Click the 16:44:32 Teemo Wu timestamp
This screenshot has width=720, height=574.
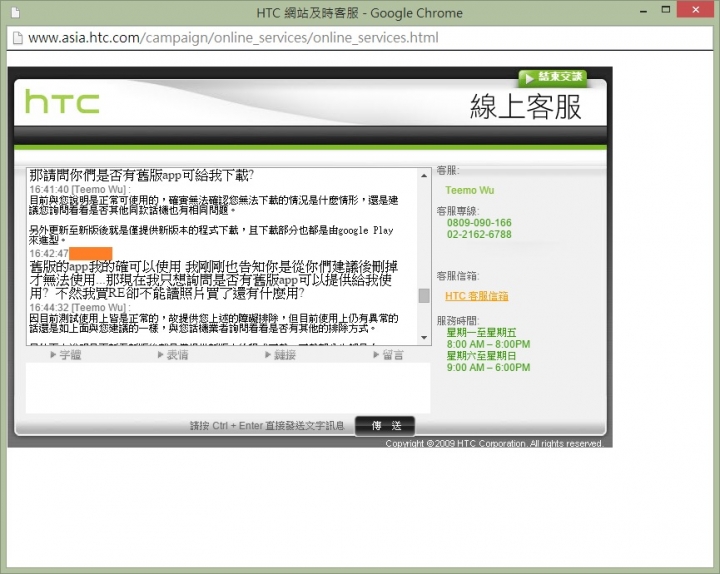coord(79,307)
